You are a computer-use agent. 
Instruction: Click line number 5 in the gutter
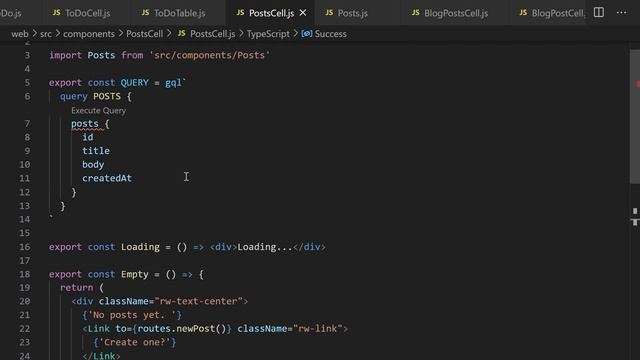tap(27, 82)
